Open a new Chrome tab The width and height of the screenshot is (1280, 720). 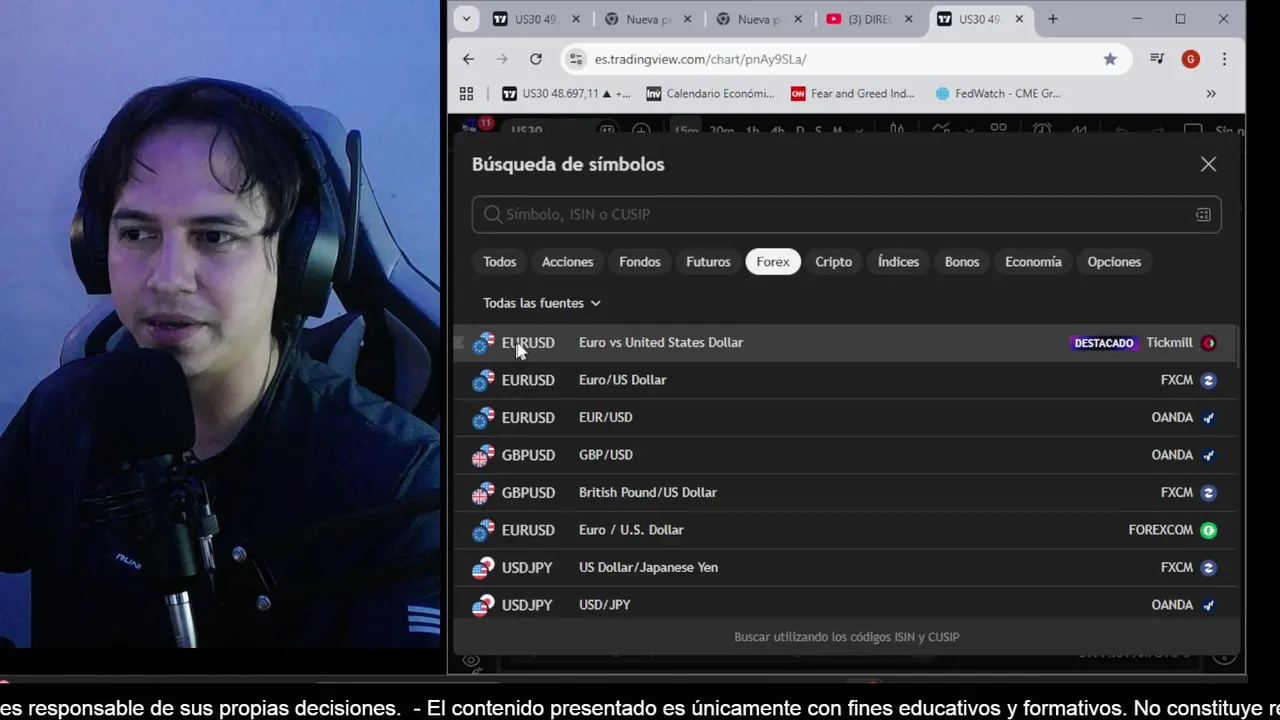(x=1053, y=19)
